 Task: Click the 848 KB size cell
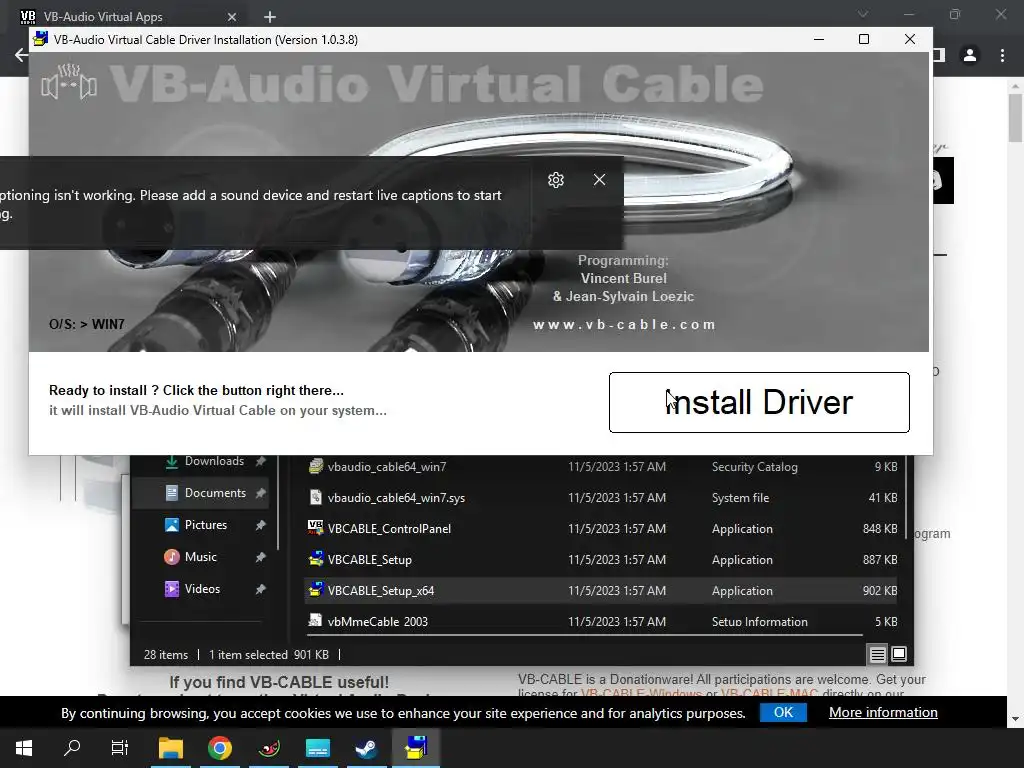pos(880,528)
